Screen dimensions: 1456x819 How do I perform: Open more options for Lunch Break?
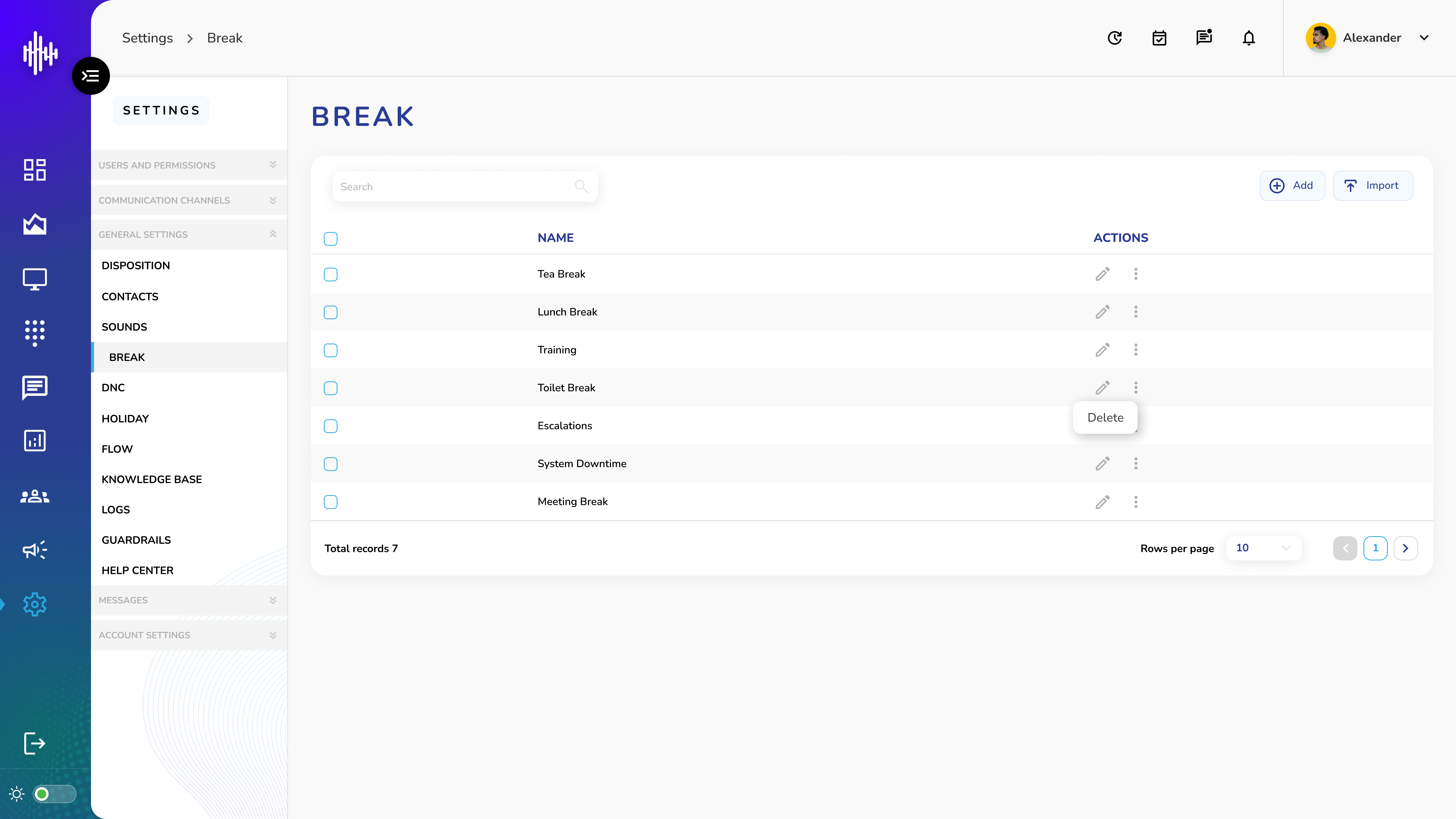coord(1135,312)
